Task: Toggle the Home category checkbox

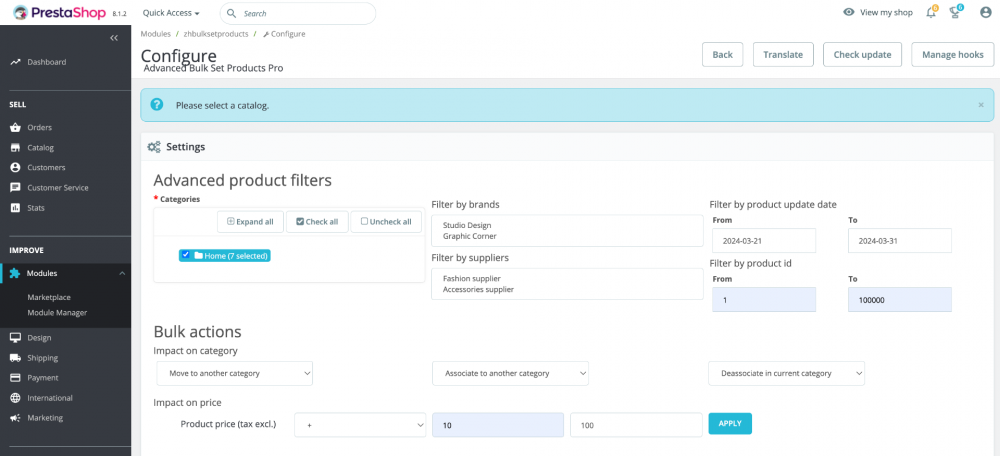Action: 186,255
